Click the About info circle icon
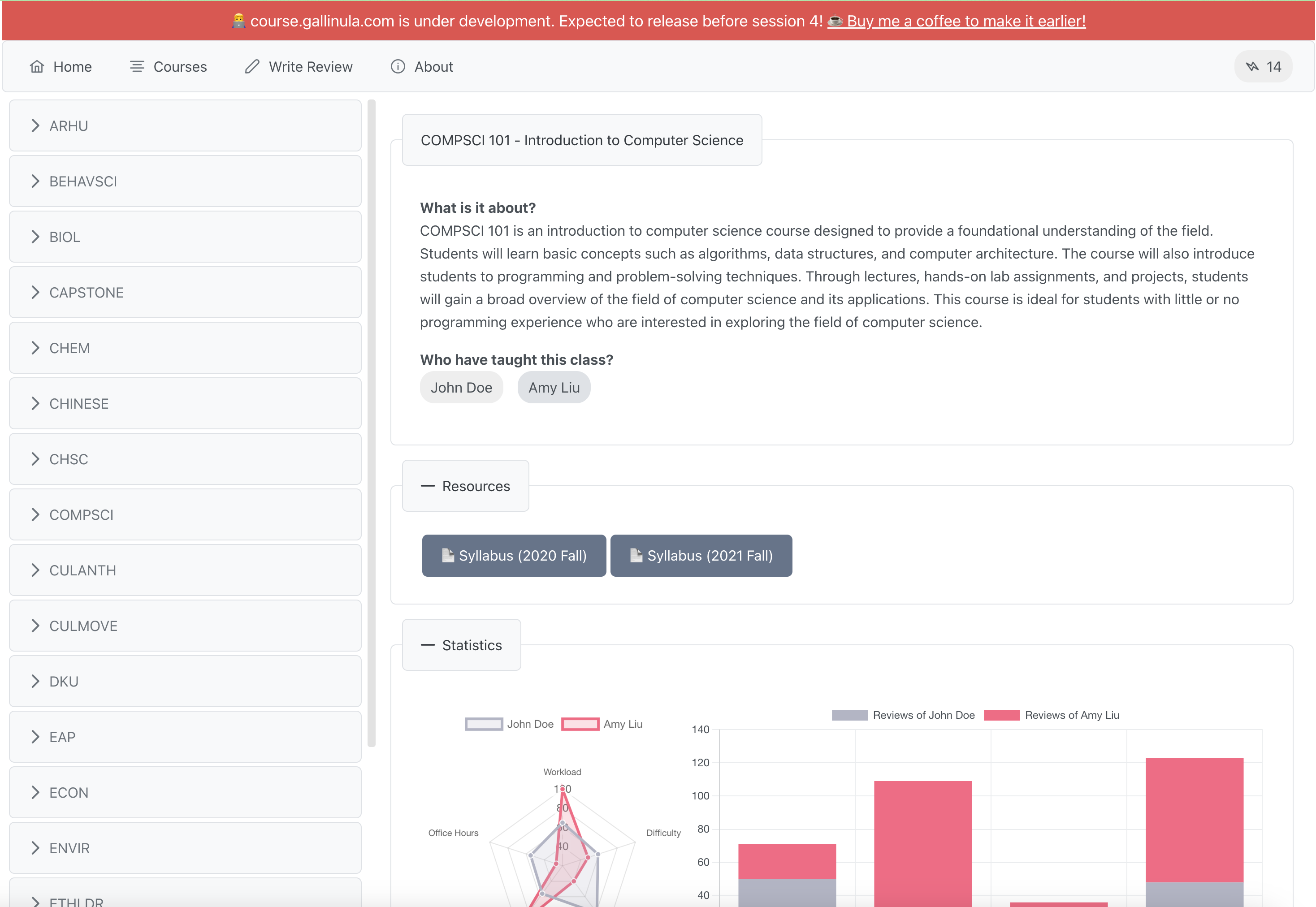 (x=398, y=66)
